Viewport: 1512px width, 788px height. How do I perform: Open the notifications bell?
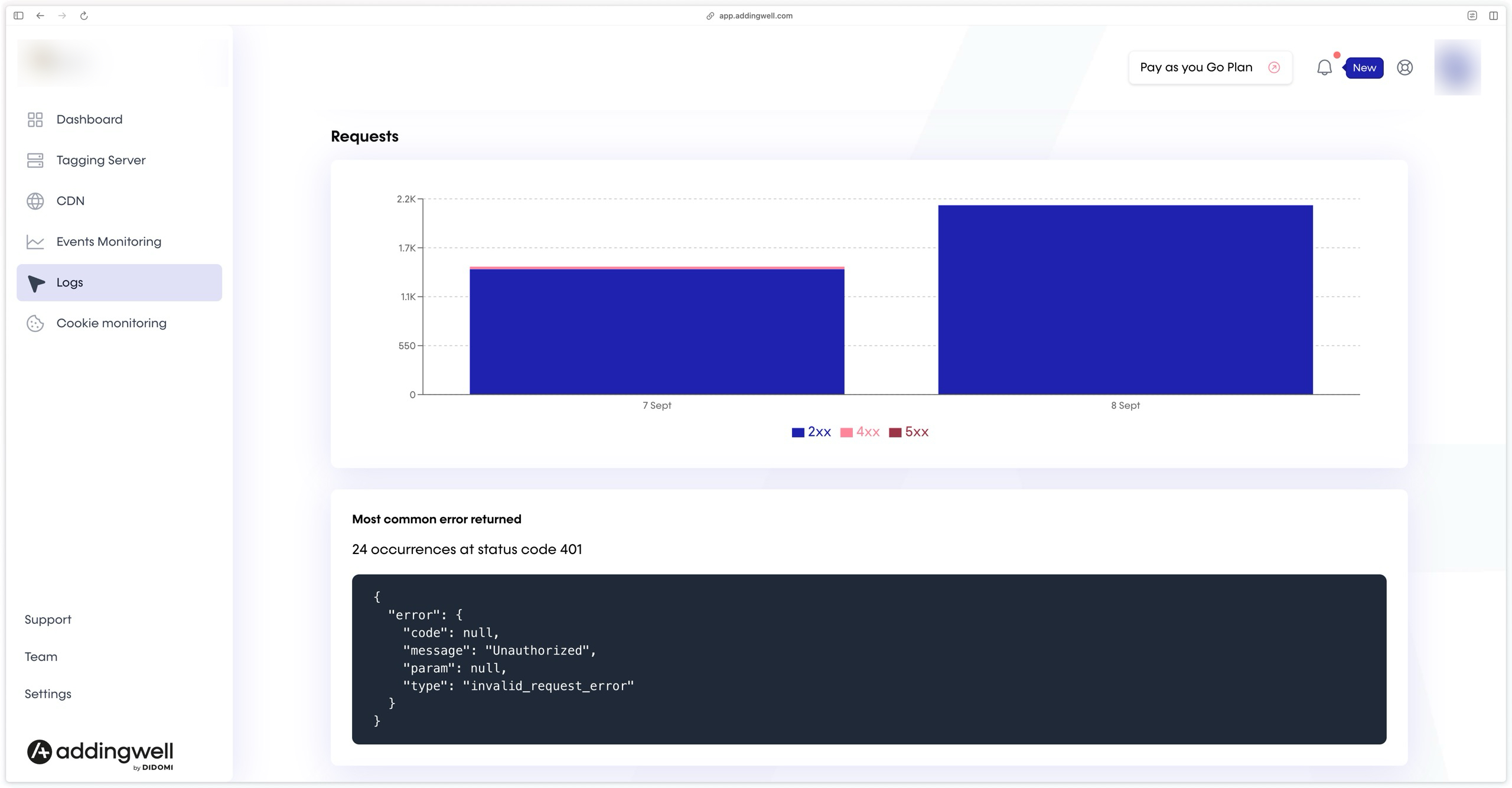point(1324,67)
